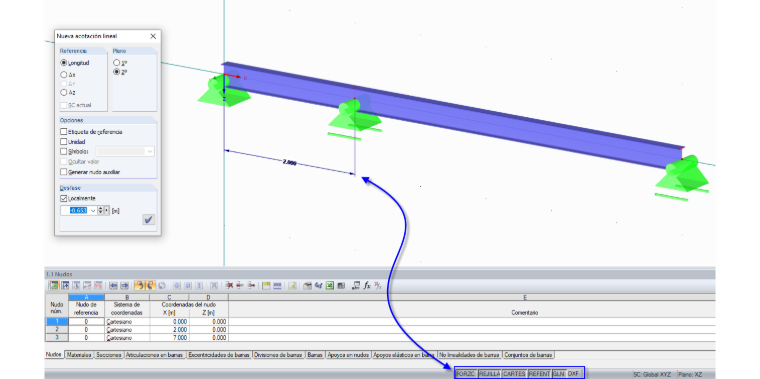Open the Articulaciones en barras tab

pos(155,355)
